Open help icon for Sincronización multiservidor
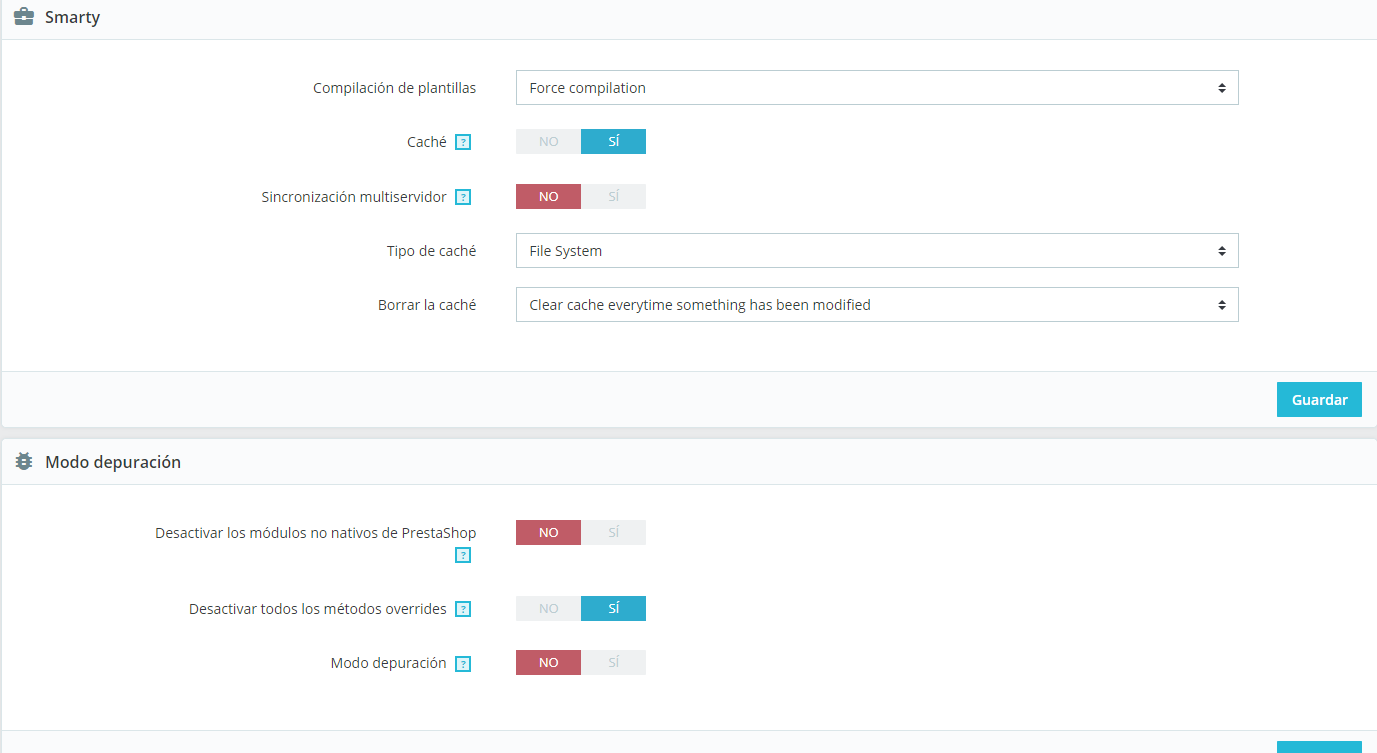 tap(463, 197)
